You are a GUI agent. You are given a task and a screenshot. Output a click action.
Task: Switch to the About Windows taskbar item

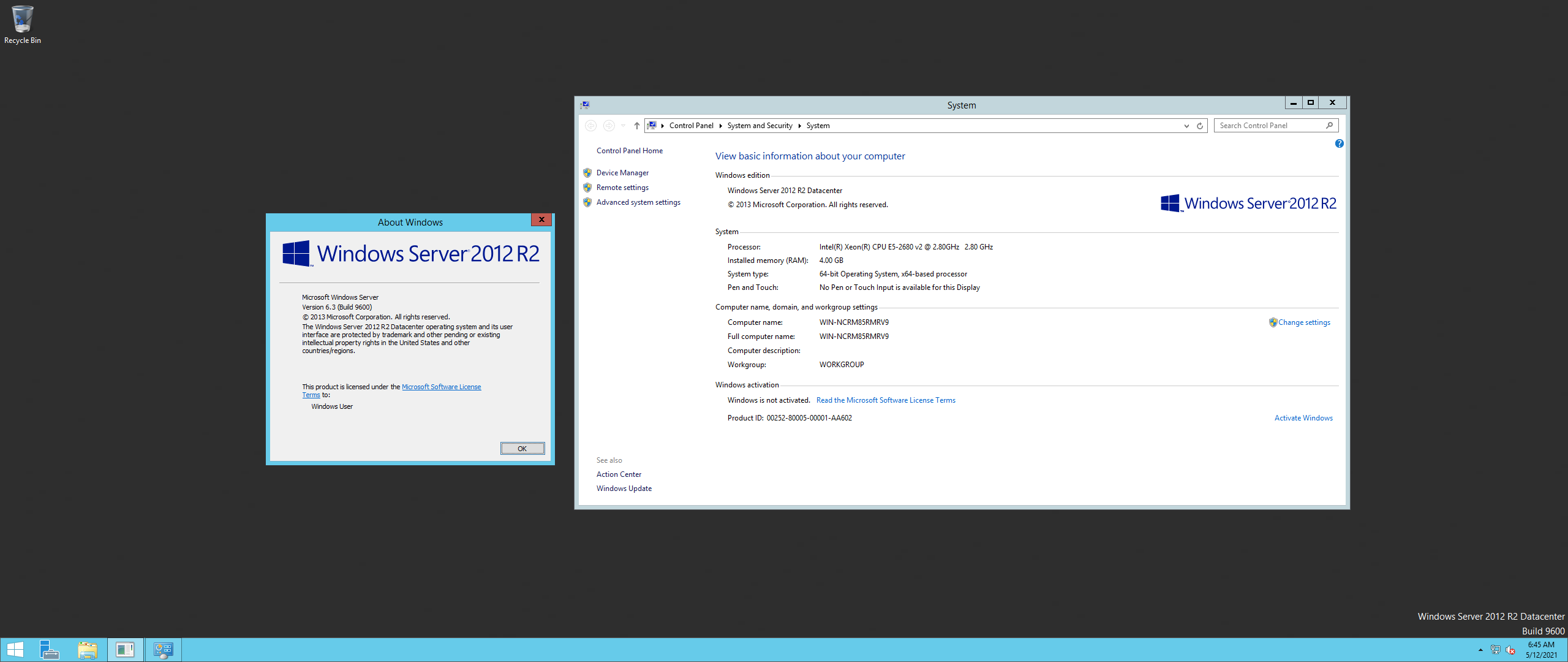click(x=126, y=650)
